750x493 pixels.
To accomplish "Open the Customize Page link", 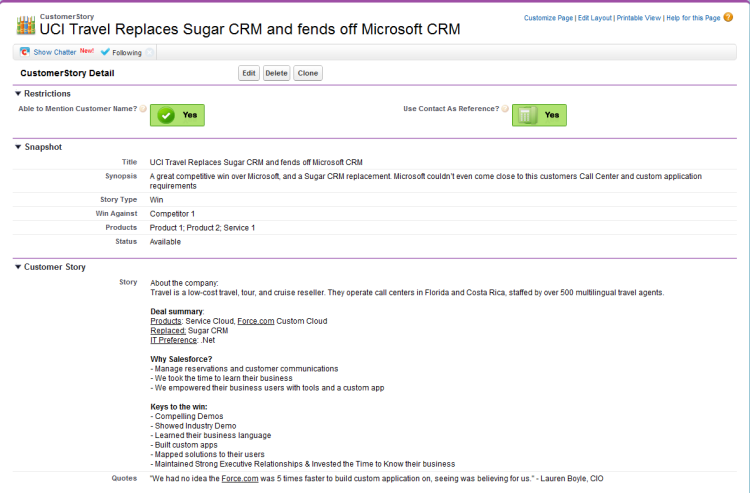I will pos(548,18).
